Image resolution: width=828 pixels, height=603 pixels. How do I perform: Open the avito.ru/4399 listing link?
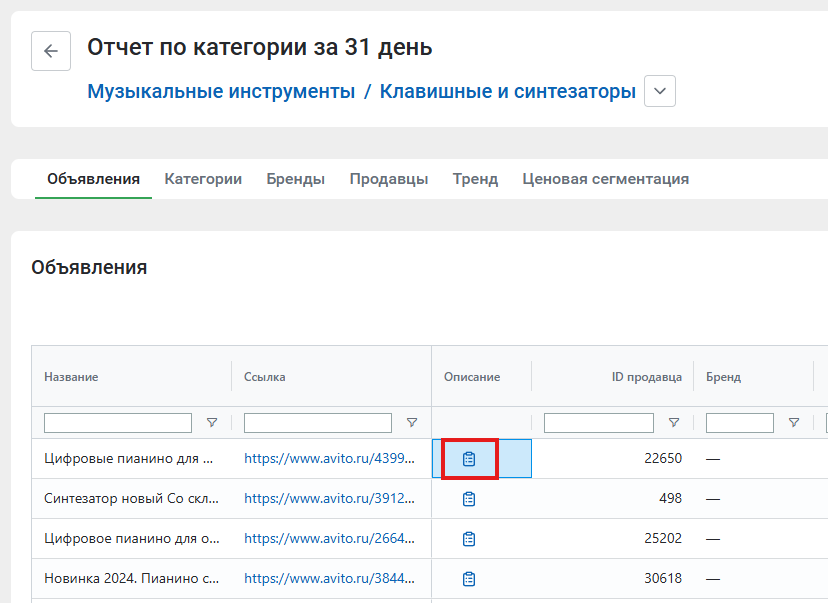tap(329, 458)
